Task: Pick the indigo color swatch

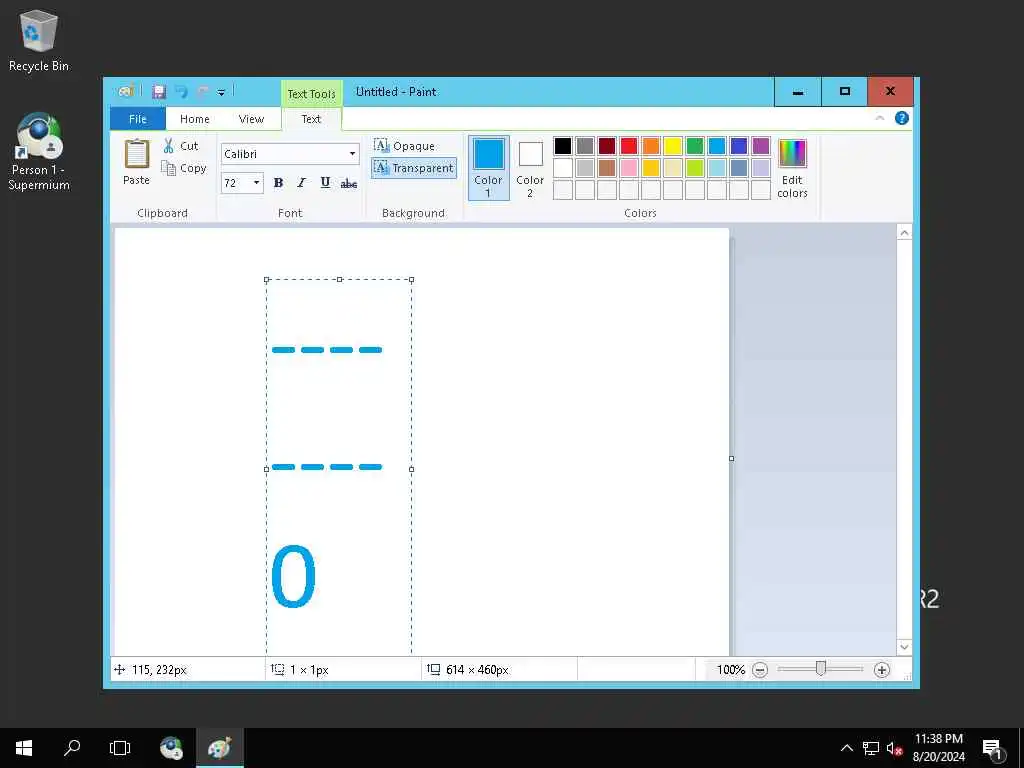Action: click(739, 146)
